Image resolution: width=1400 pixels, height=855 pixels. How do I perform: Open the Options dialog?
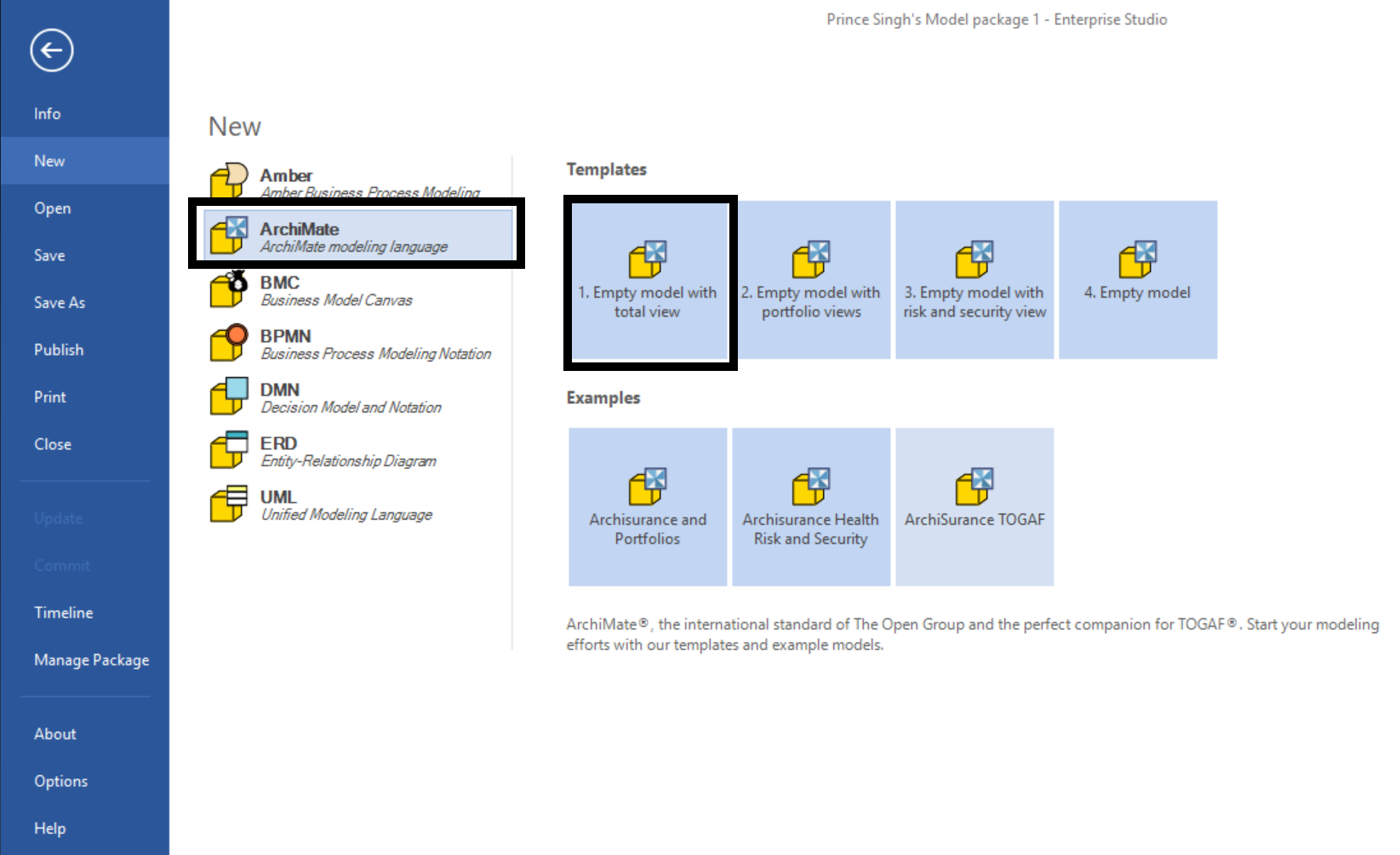coord(60,780)
